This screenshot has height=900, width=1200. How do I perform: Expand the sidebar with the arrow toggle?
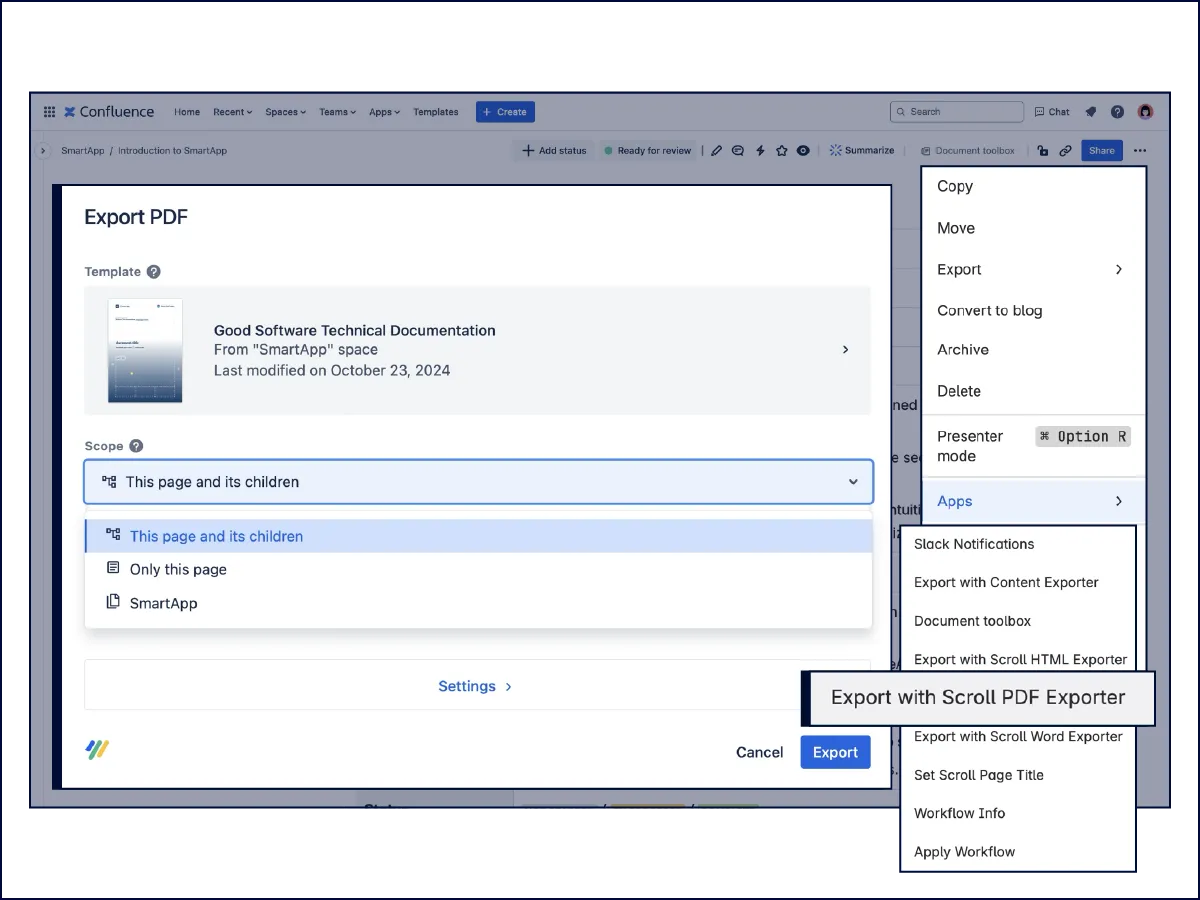(43, 151)
